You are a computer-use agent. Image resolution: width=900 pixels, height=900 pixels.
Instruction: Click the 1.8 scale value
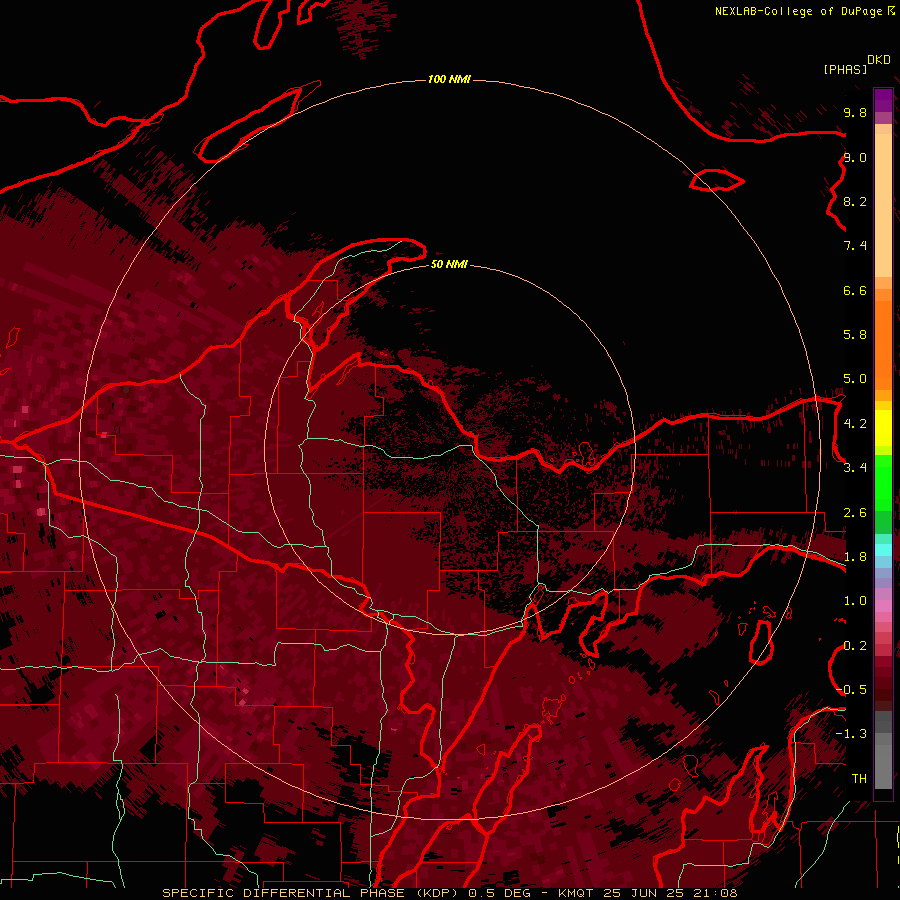855,557
